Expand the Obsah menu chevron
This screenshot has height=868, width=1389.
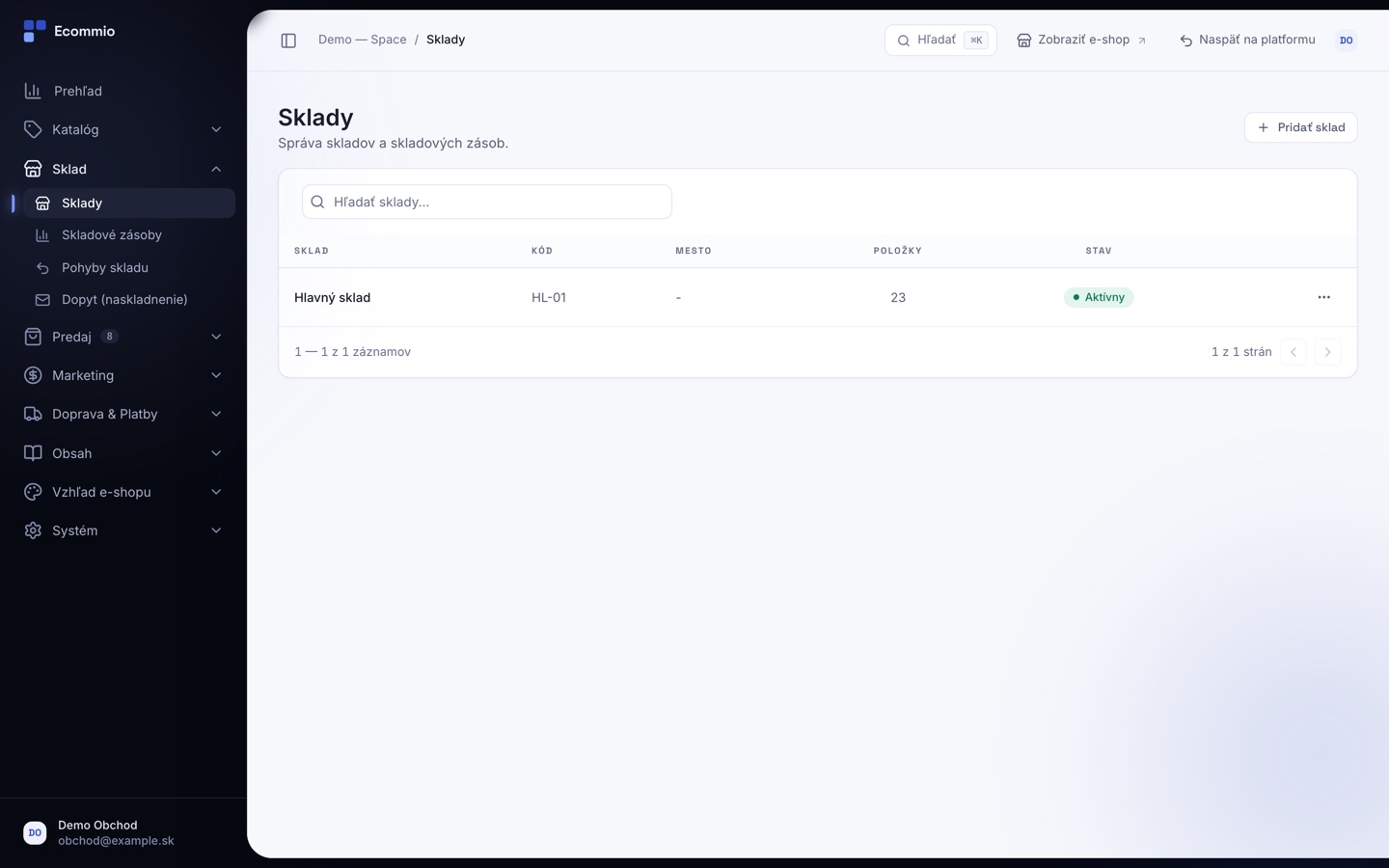point(216,453)
